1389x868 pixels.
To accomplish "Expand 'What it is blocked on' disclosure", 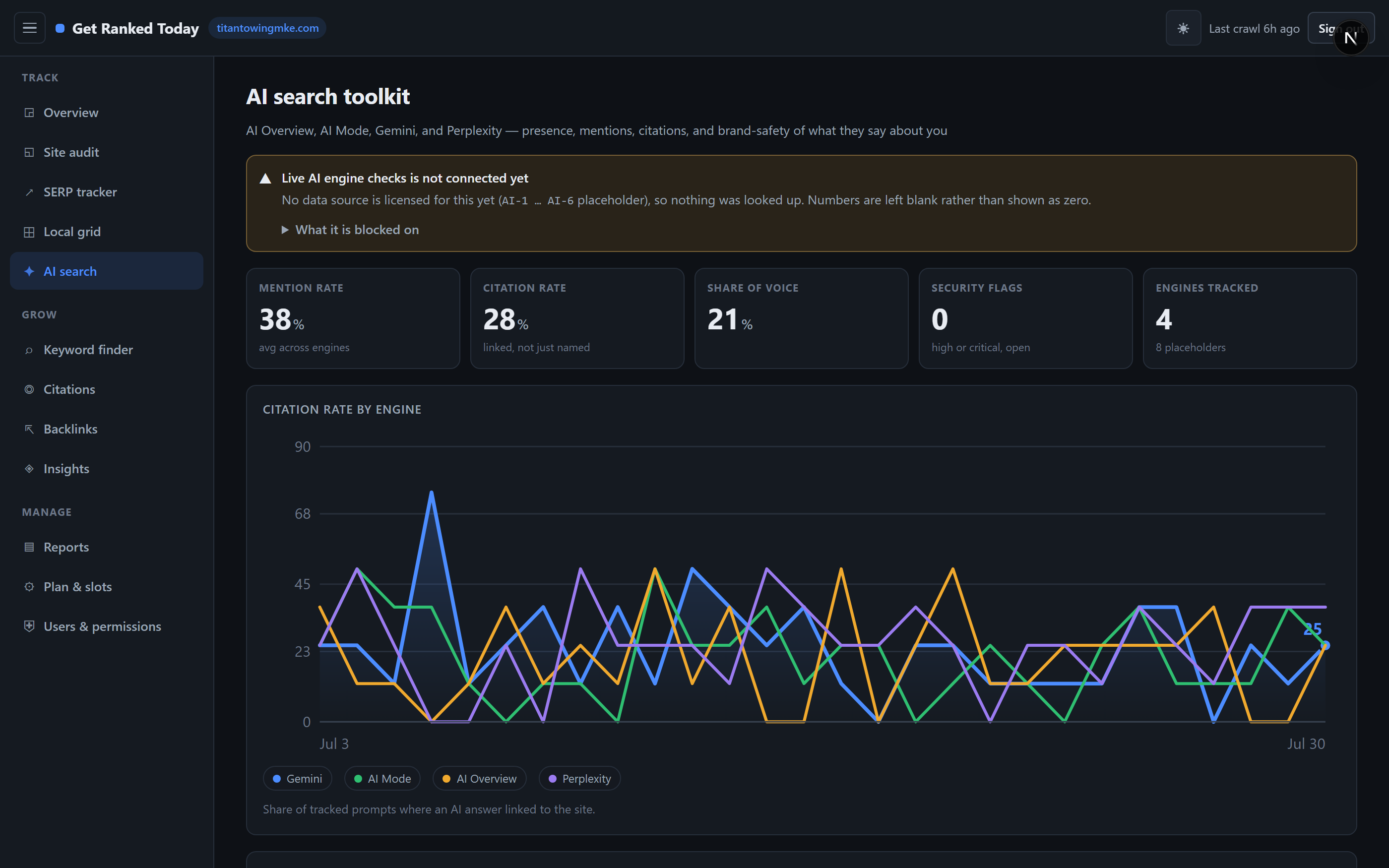I will coord(350,230).
